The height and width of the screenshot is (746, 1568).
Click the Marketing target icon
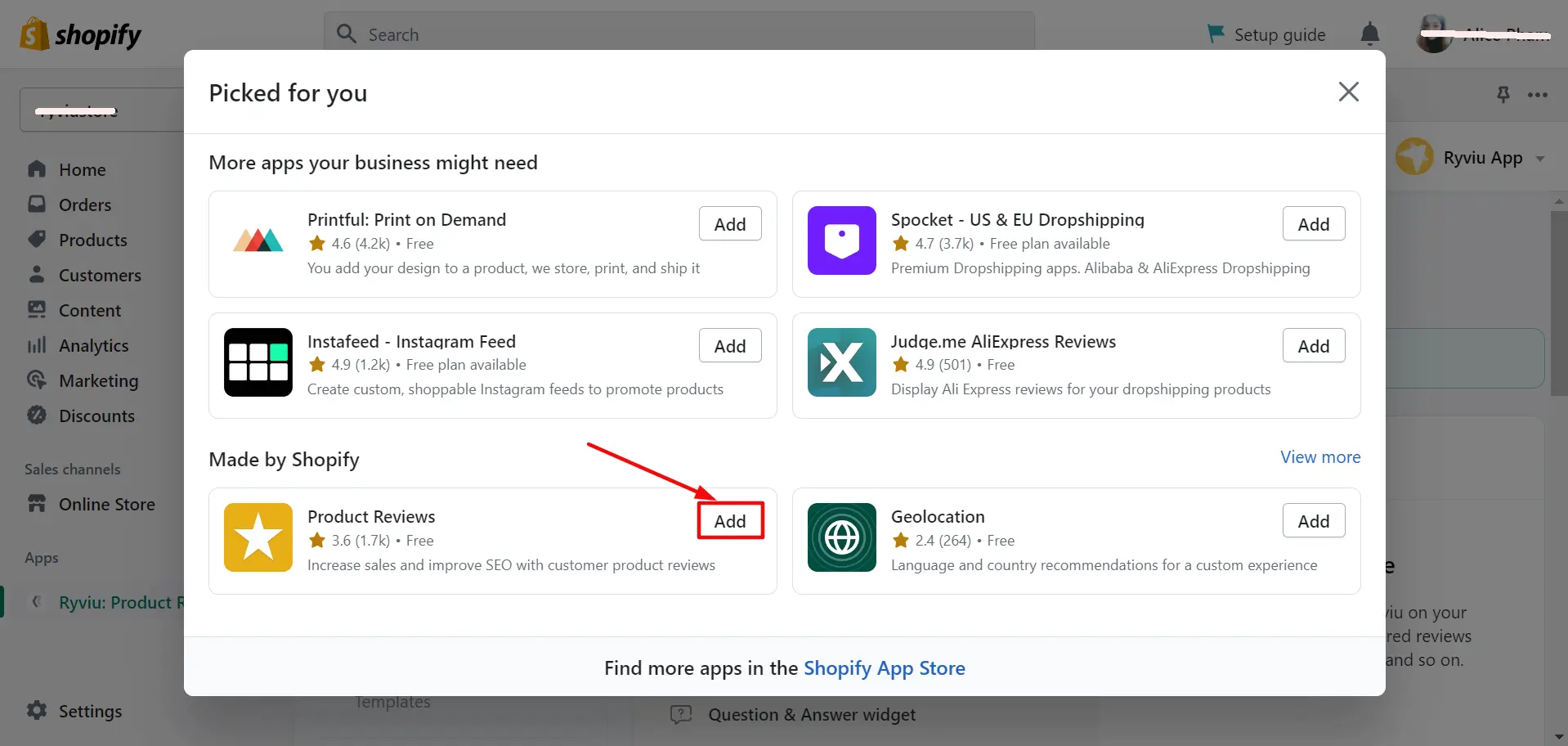[37, 380]
